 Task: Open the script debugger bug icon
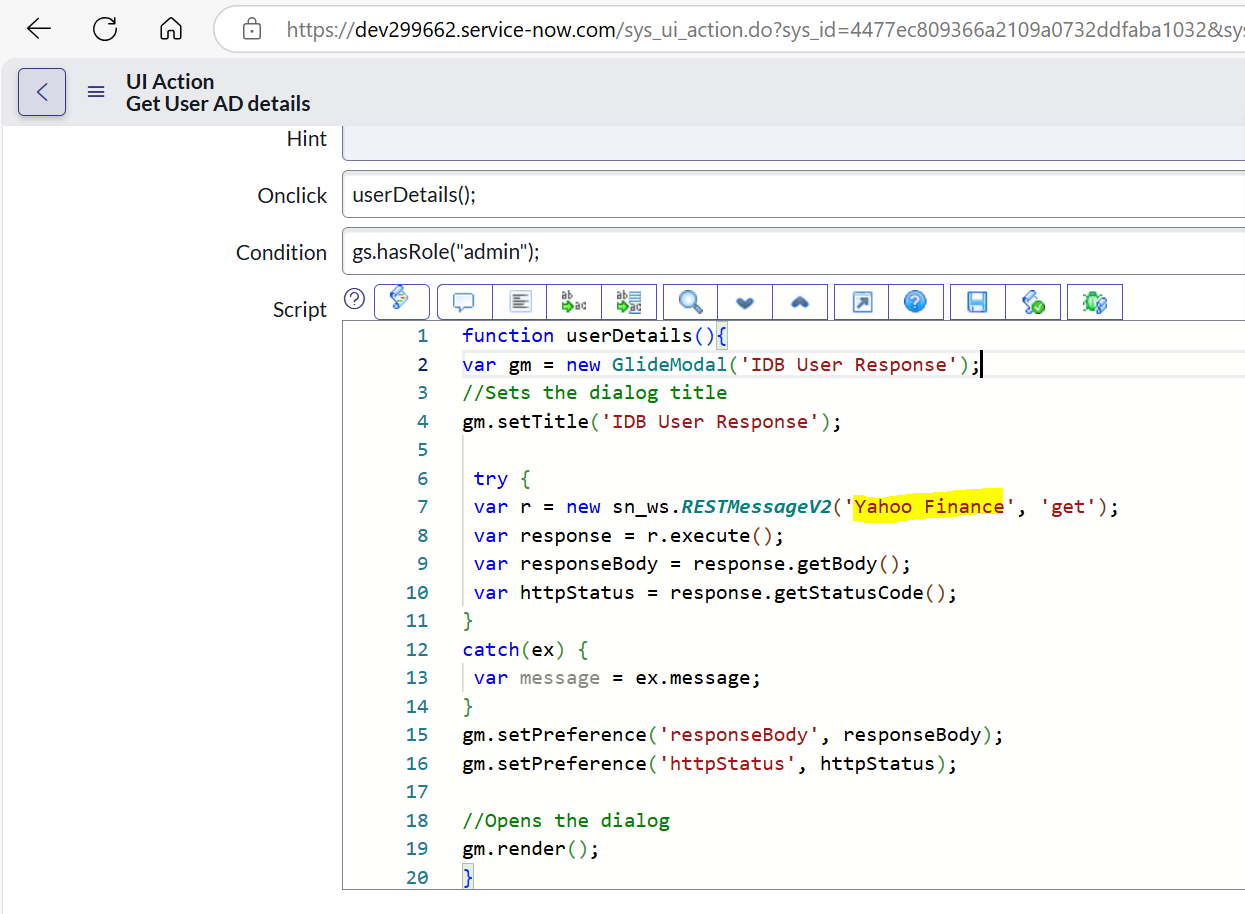1095,301
